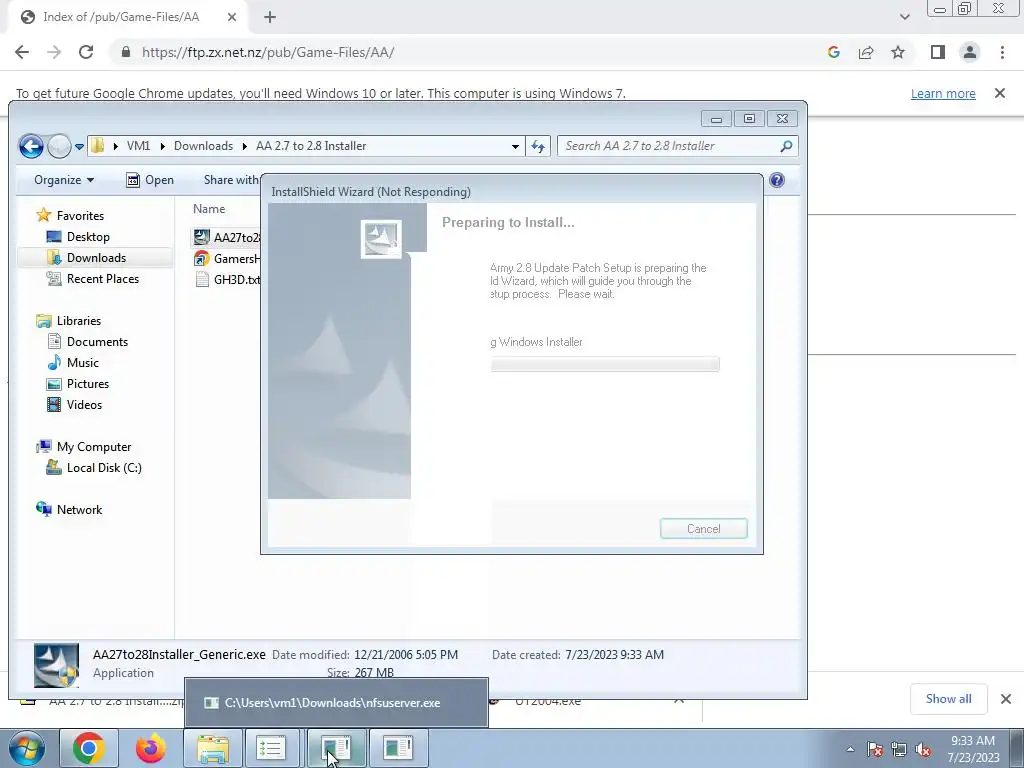
Task: Click Share with in Explorer toolbar
Action: (231, 180)
